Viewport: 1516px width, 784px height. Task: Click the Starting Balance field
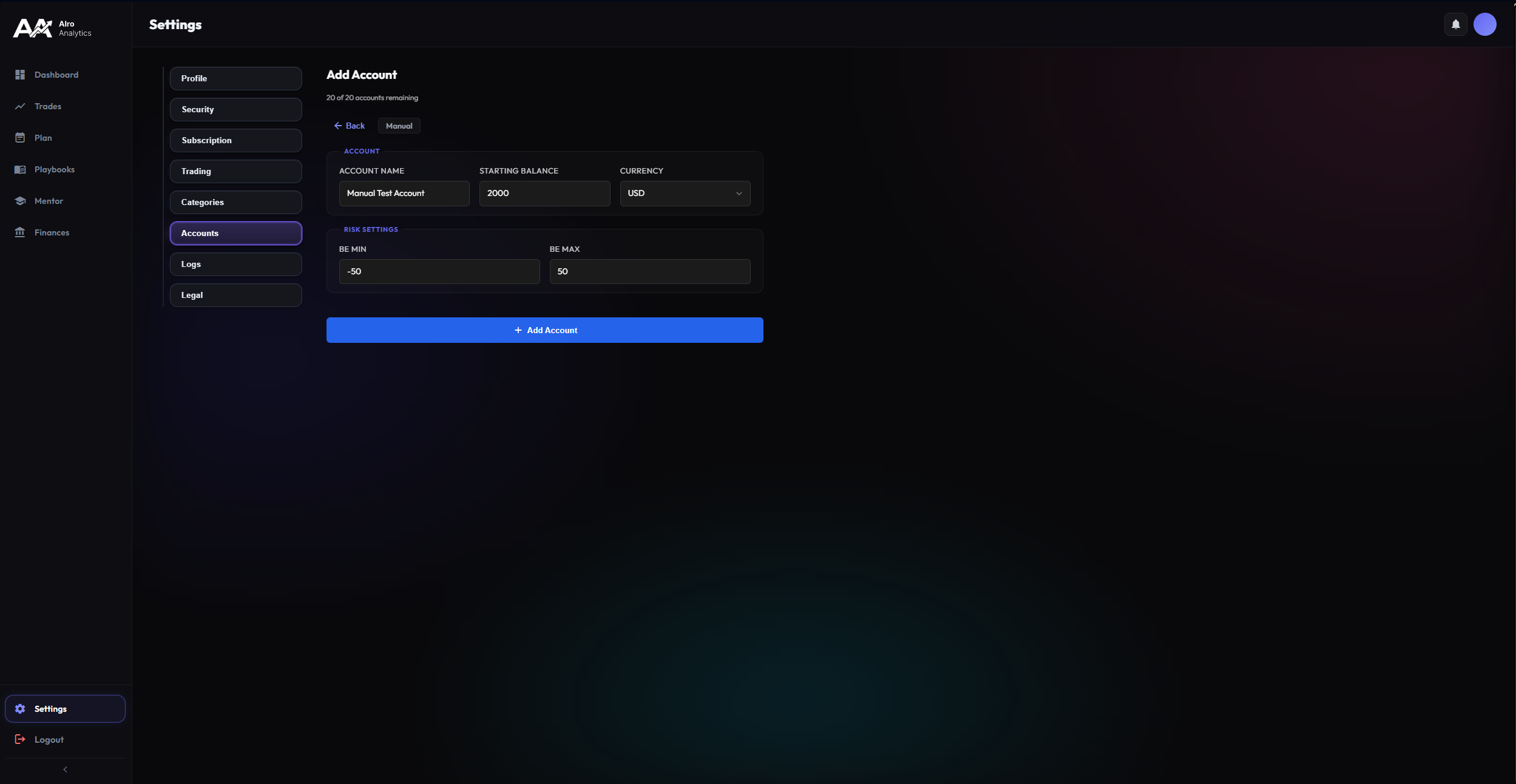544,193
